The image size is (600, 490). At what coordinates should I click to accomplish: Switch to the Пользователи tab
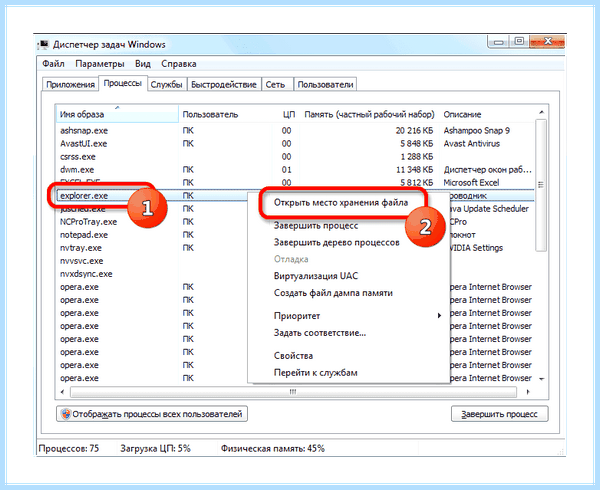[325, 85]
